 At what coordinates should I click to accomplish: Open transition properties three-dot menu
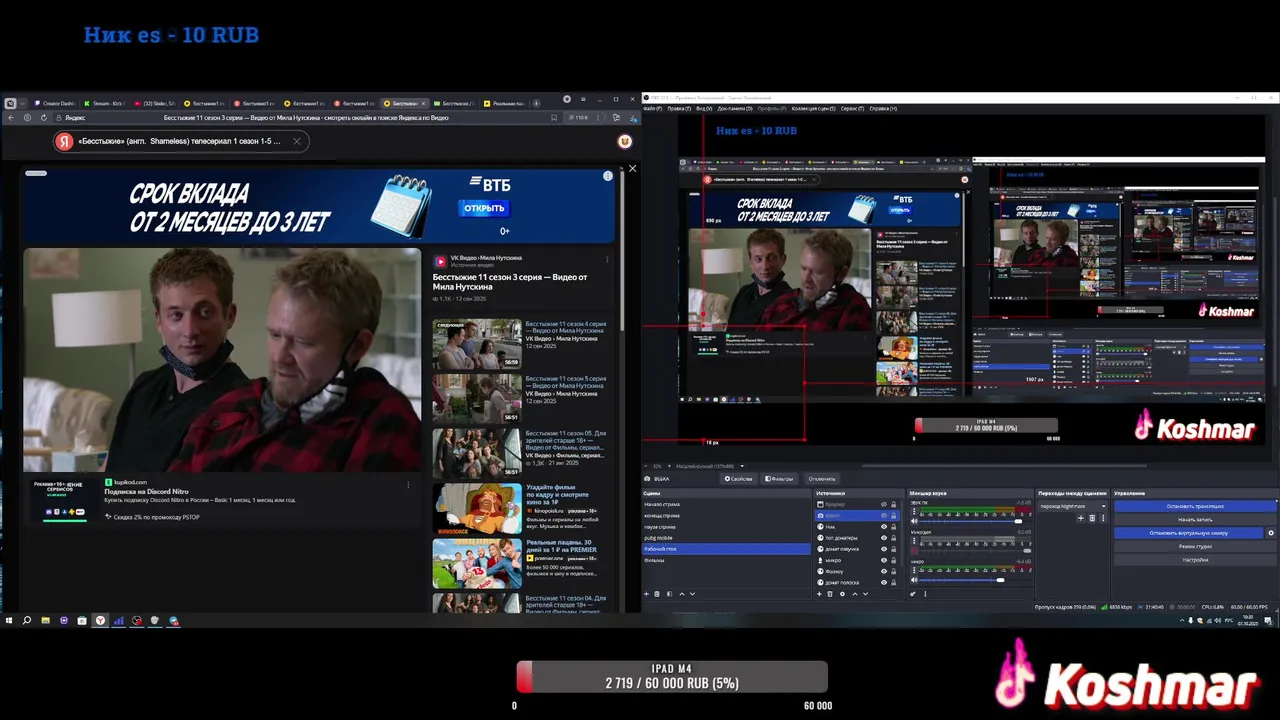pos(1103,518)
